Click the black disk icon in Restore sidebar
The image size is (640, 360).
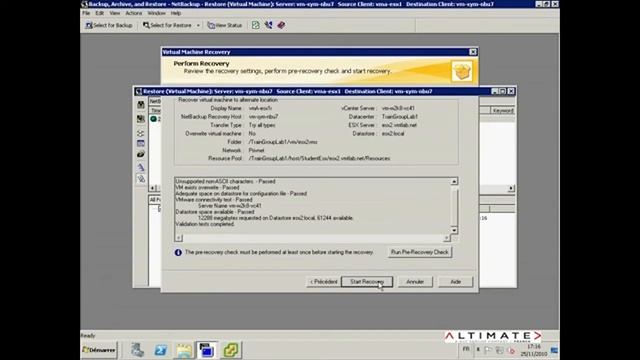[141, 154]
